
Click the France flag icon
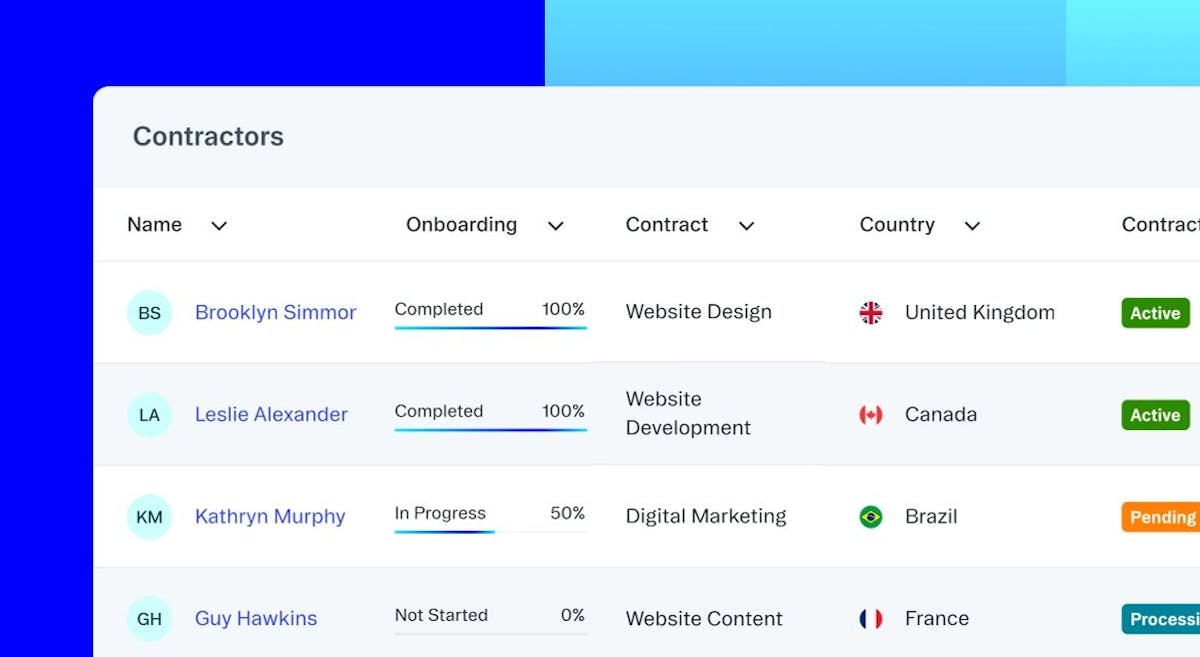click(870, 618)
